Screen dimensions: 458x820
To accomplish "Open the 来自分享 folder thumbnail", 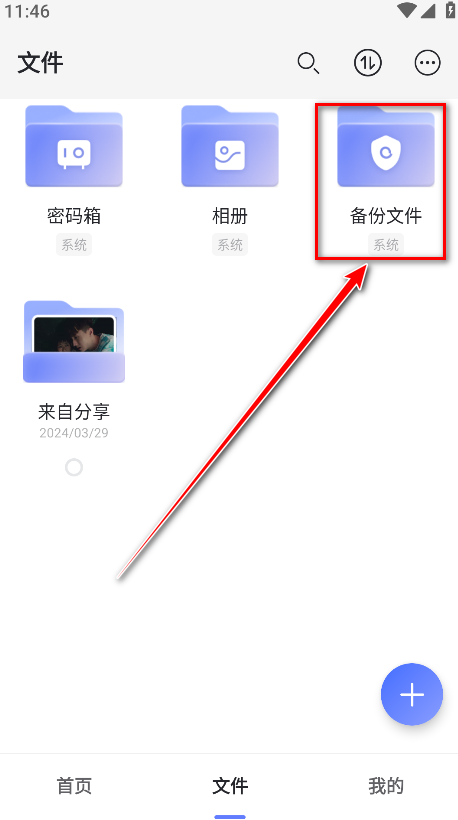I will point(74,342).
